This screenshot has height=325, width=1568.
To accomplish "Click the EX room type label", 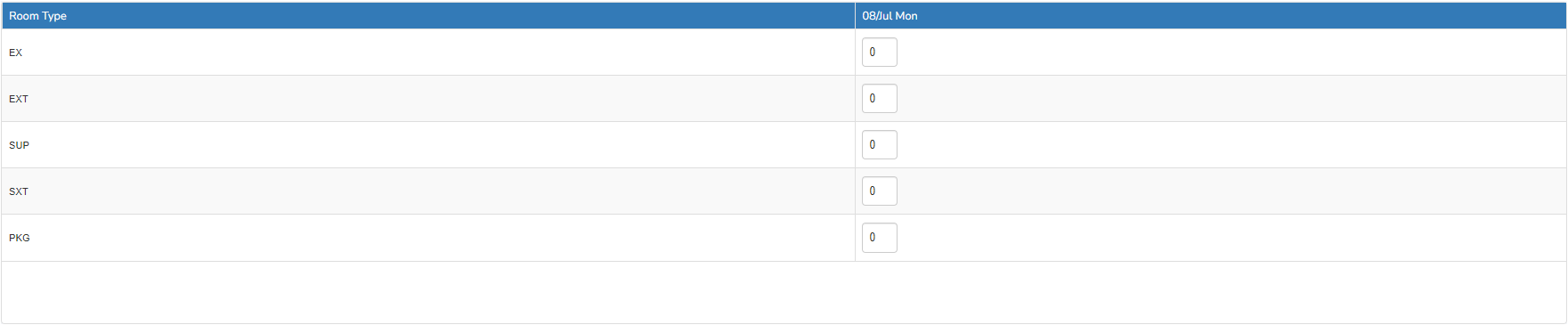I will coord(15,53).
